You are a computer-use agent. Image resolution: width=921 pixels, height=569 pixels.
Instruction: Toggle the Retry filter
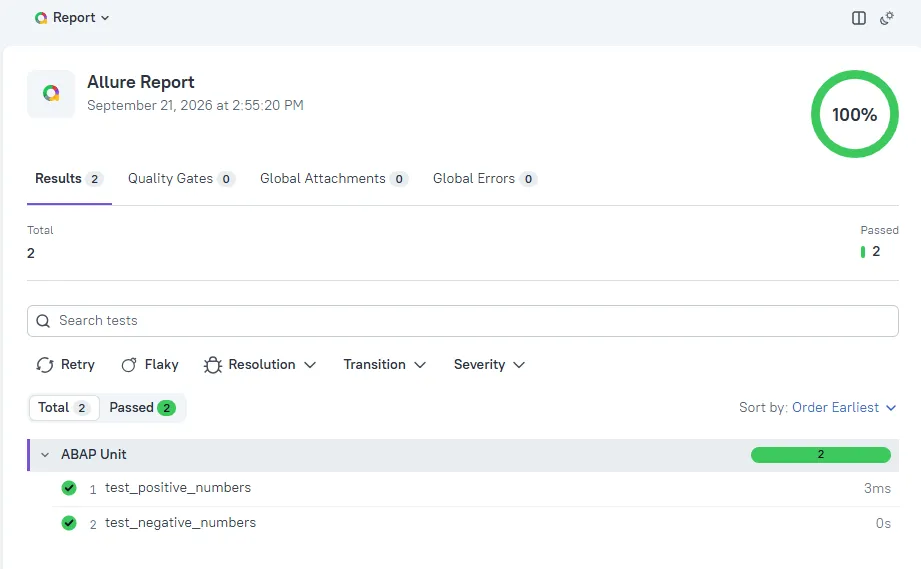pyautogui.click(x=65, y=365)
